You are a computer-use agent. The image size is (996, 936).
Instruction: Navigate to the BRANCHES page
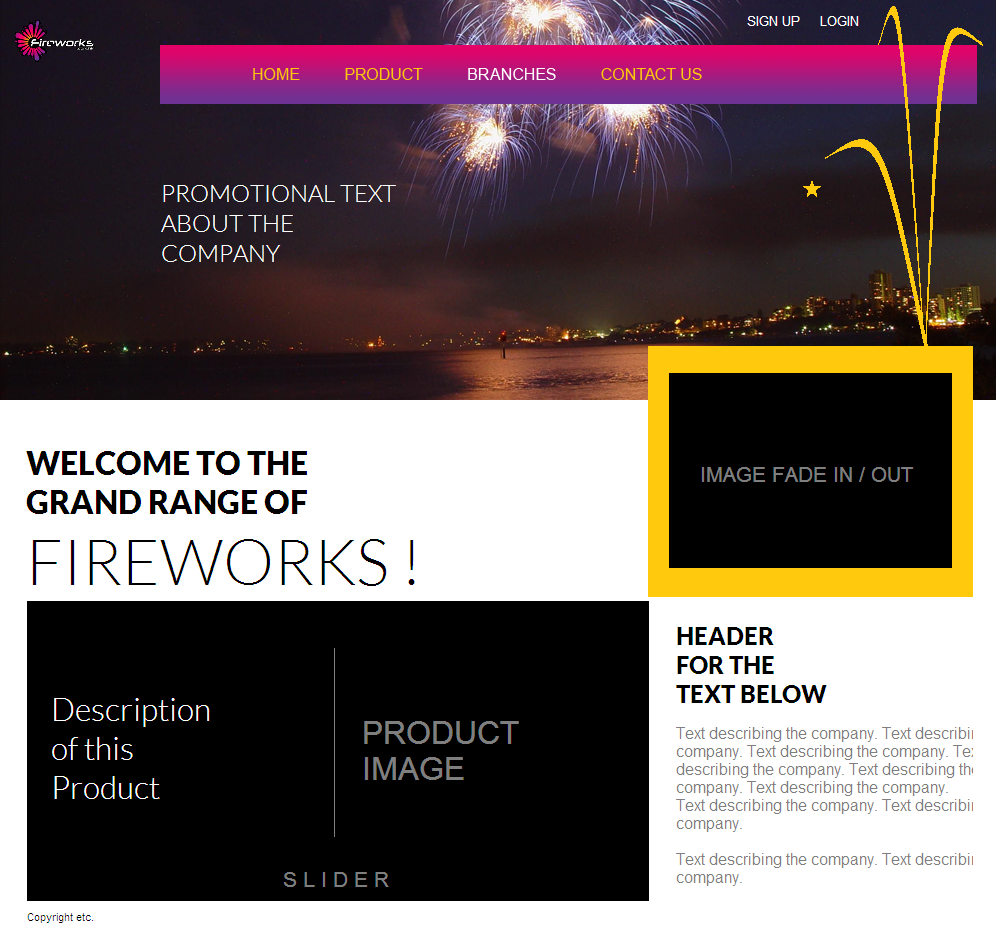511,73
